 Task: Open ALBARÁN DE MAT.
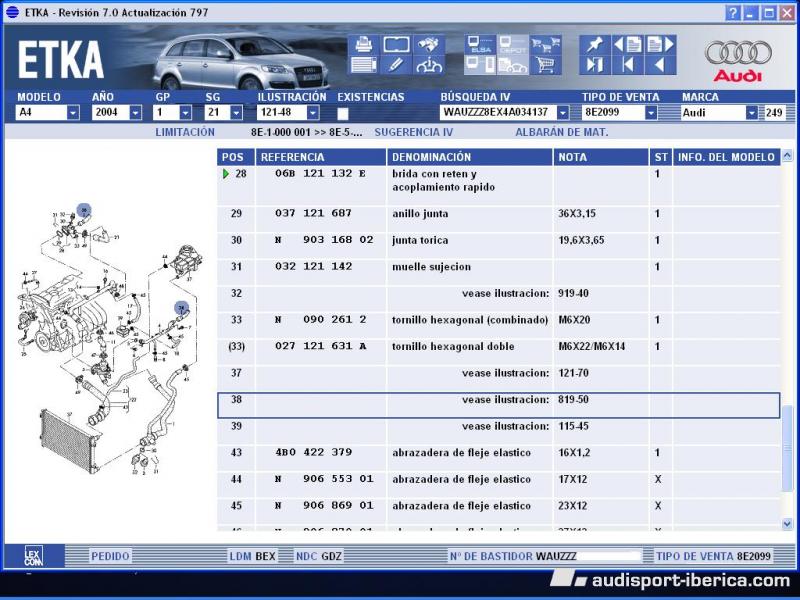[x=562, y=133]
